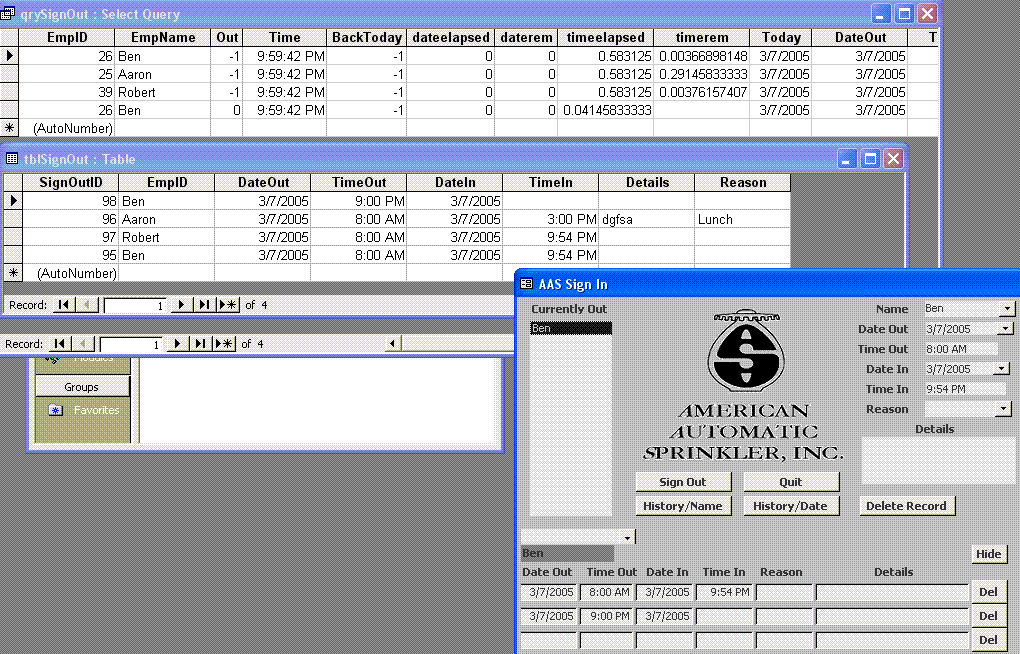Select the daterem column header

click(526, 37)
